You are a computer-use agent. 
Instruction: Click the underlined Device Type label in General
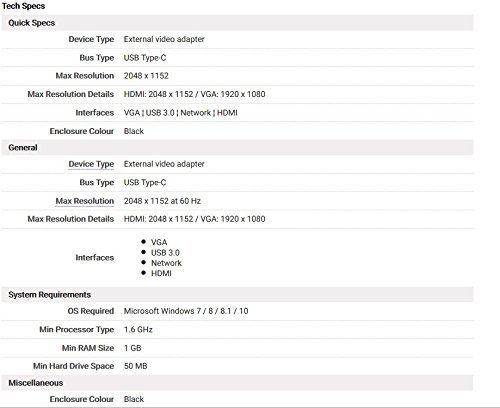pyautogui.click(x=91, y=164)
